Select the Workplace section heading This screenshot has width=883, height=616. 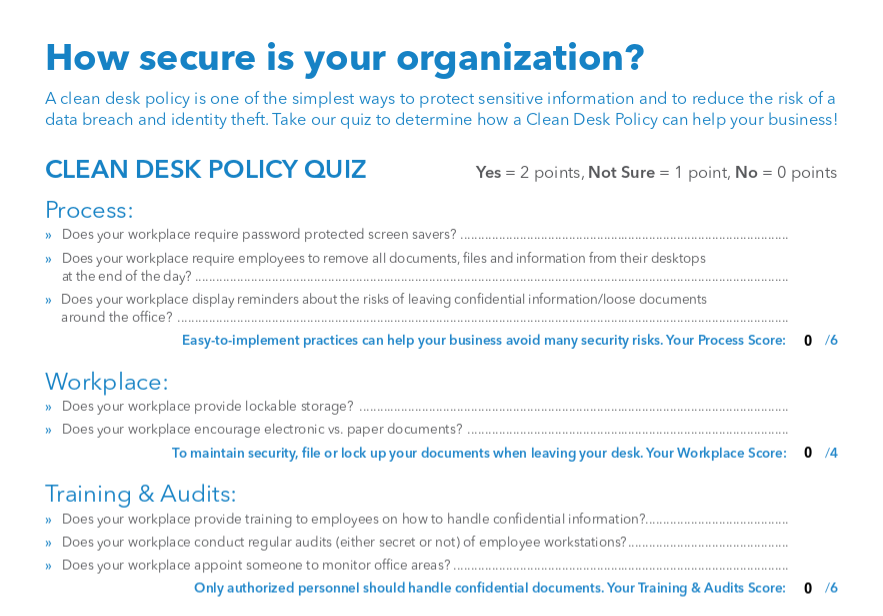click(106, 382)
